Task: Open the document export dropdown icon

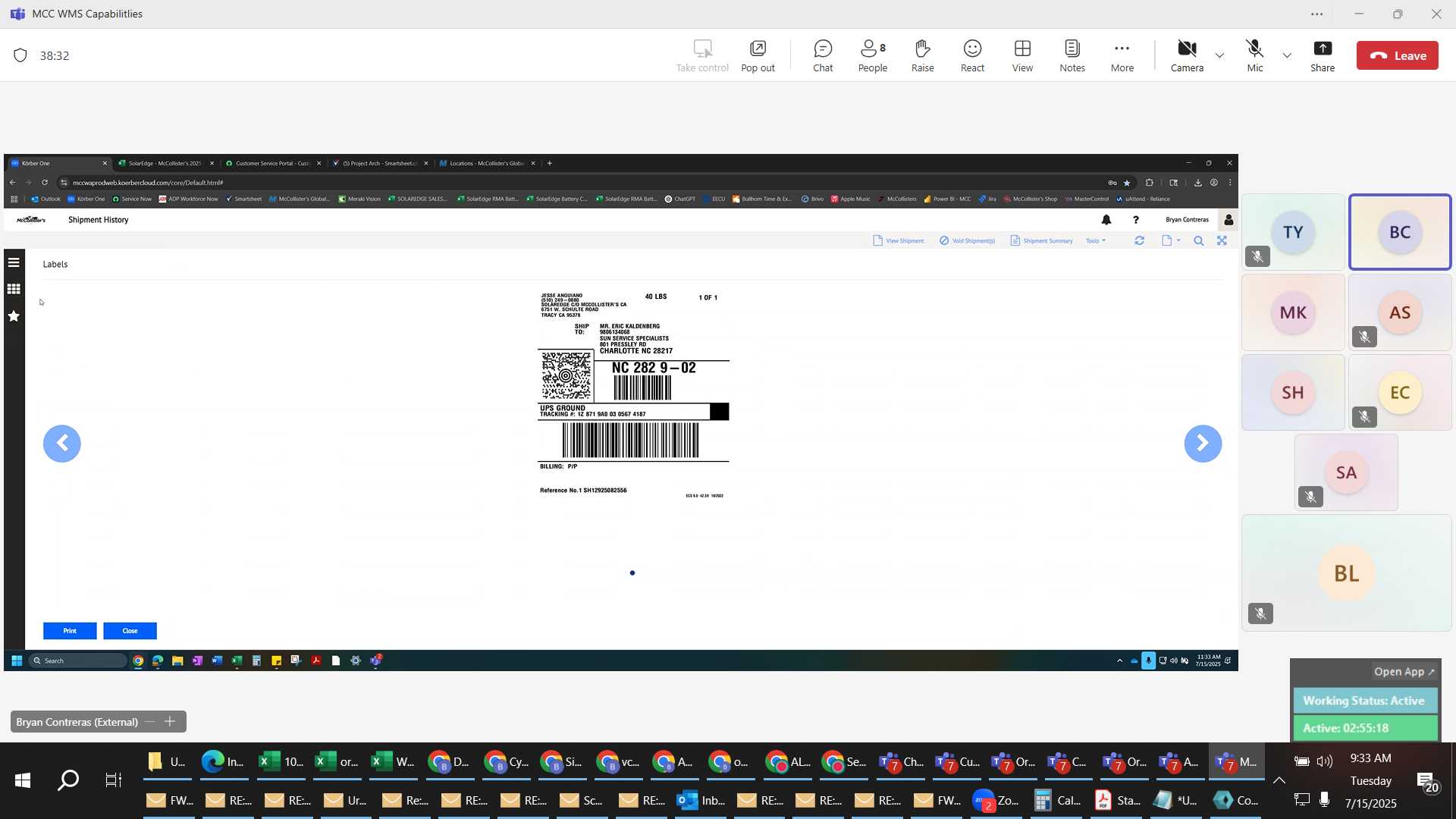Action: (x=1171, y=240)
